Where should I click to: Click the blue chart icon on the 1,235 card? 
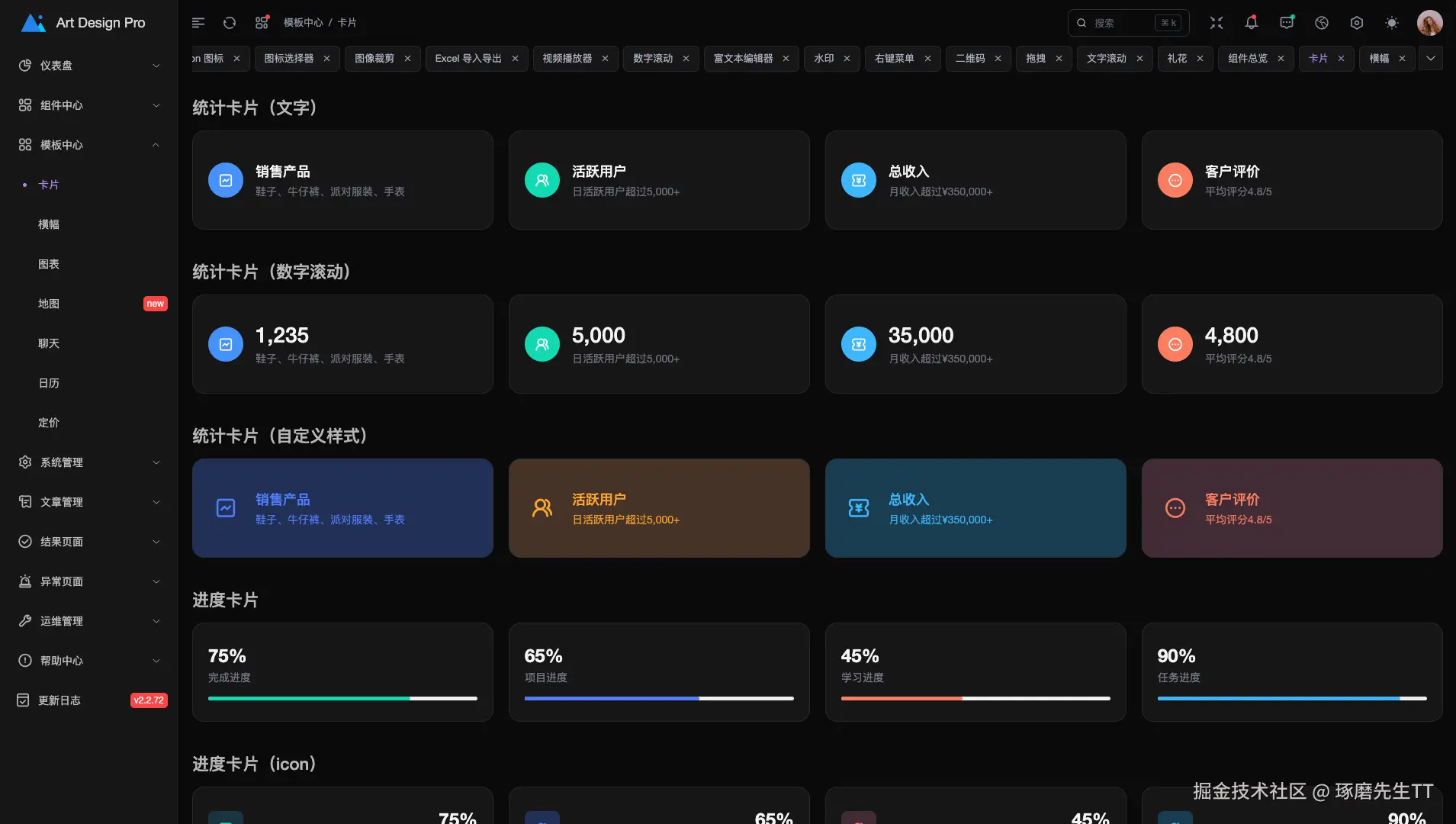point(226,345)
